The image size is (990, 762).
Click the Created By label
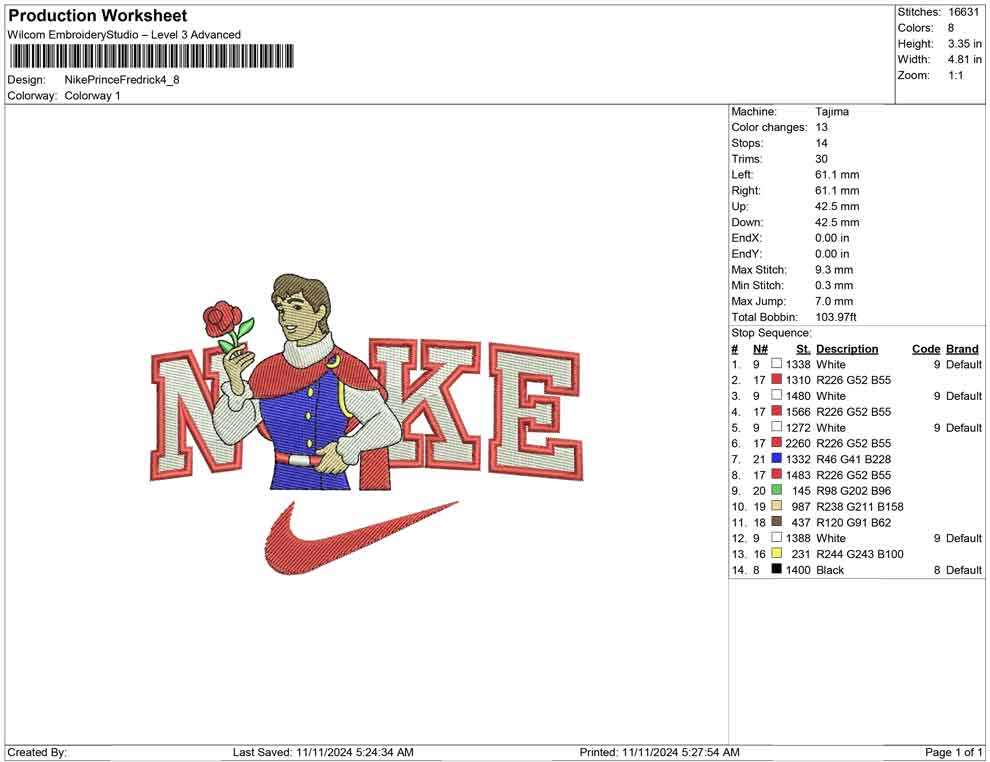(37, 752)
